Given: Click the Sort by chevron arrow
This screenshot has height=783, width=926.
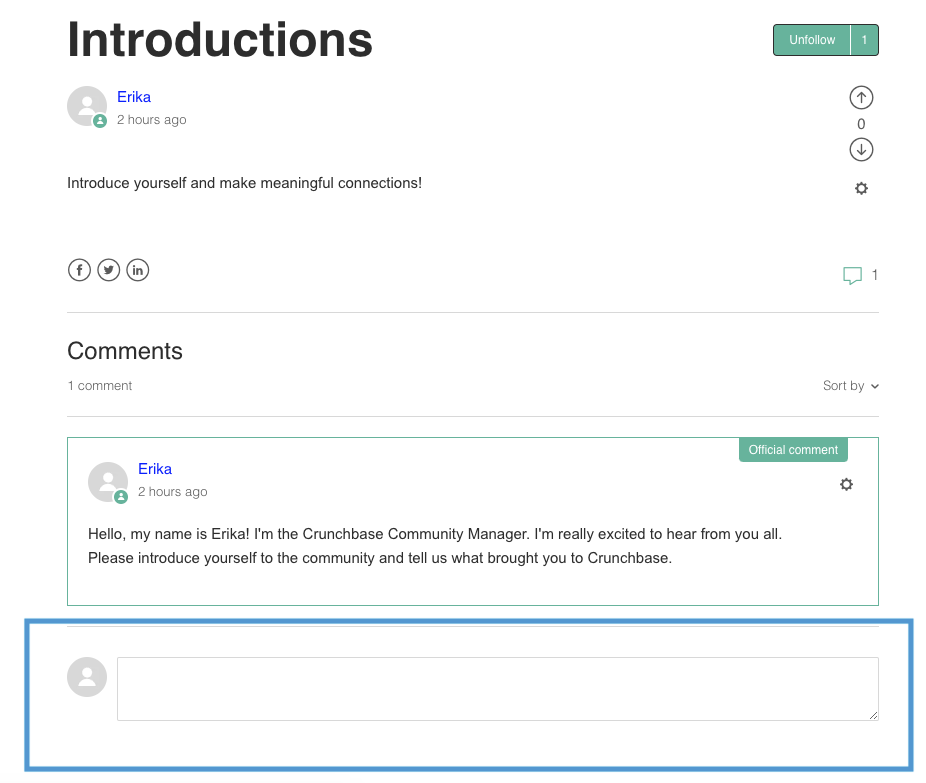Looking at the screenshot, I should (x=875, y=386).
